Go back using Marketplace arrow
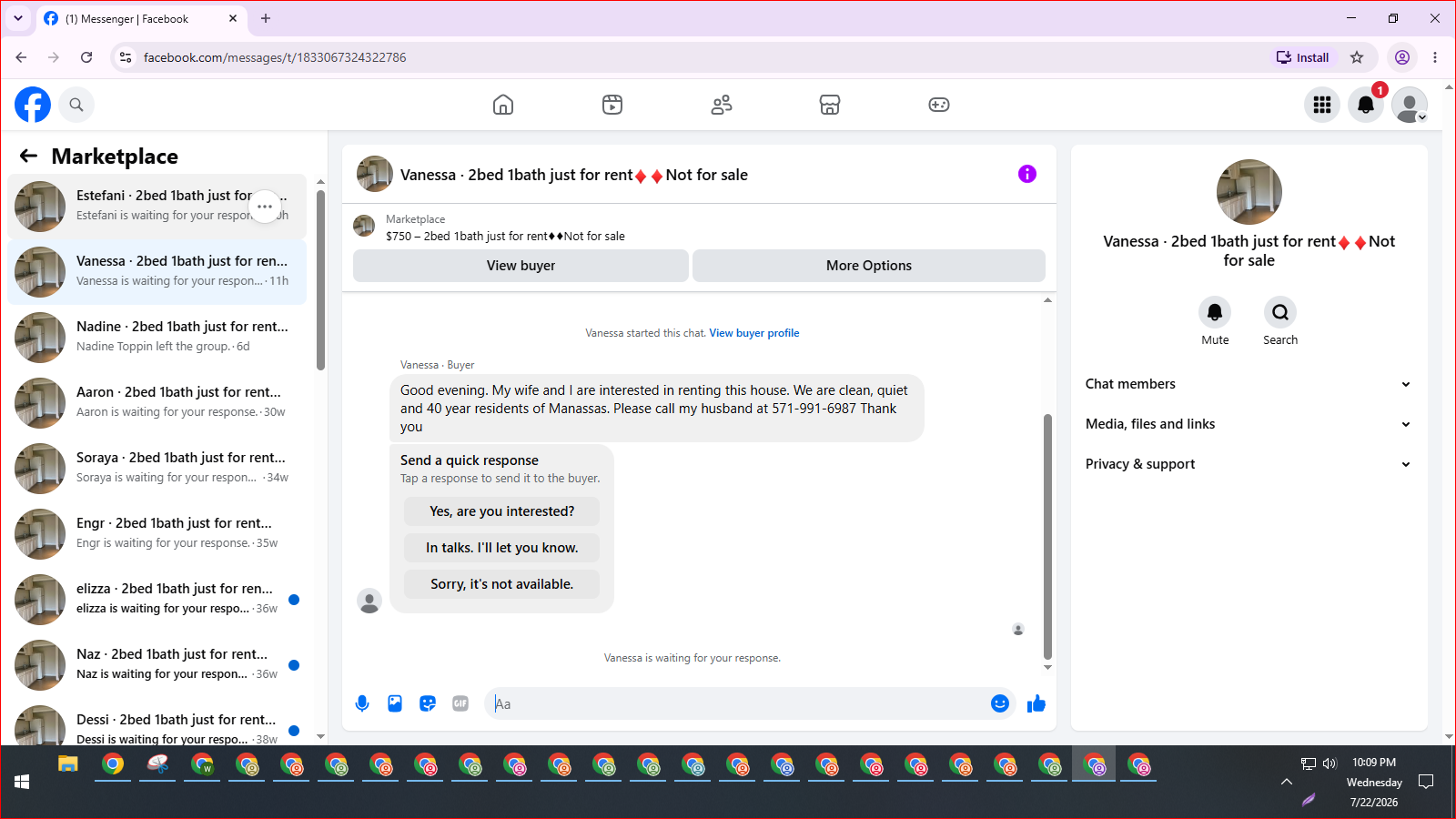The width and height of the screenshot is (1456, 819). [29, 156]
